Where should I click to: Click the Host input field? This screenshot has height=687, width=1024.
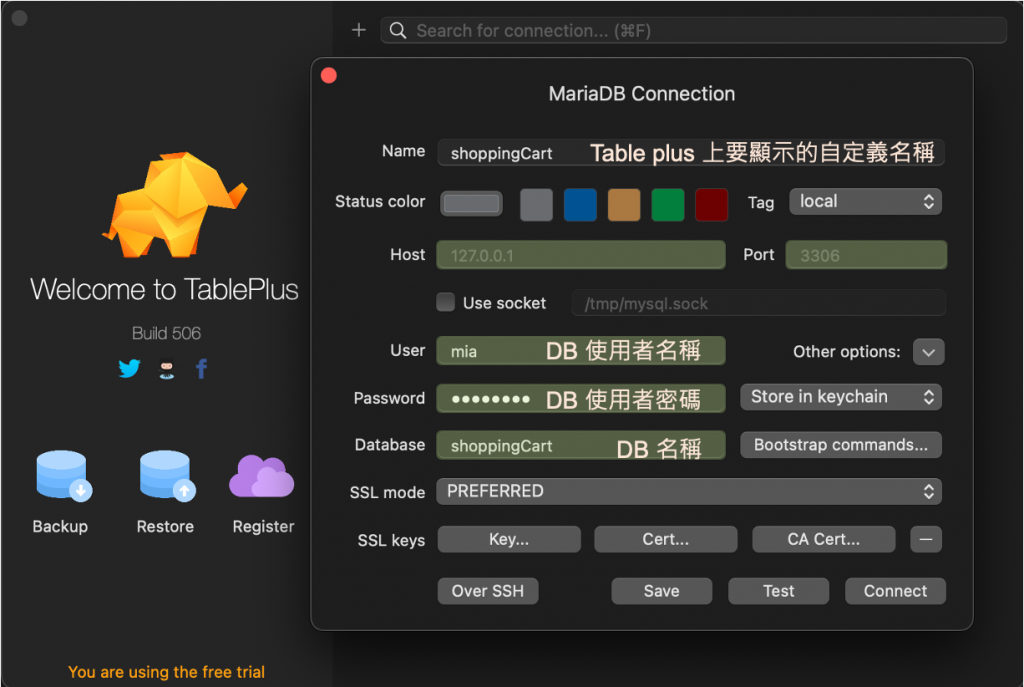[x=581, y=255]
